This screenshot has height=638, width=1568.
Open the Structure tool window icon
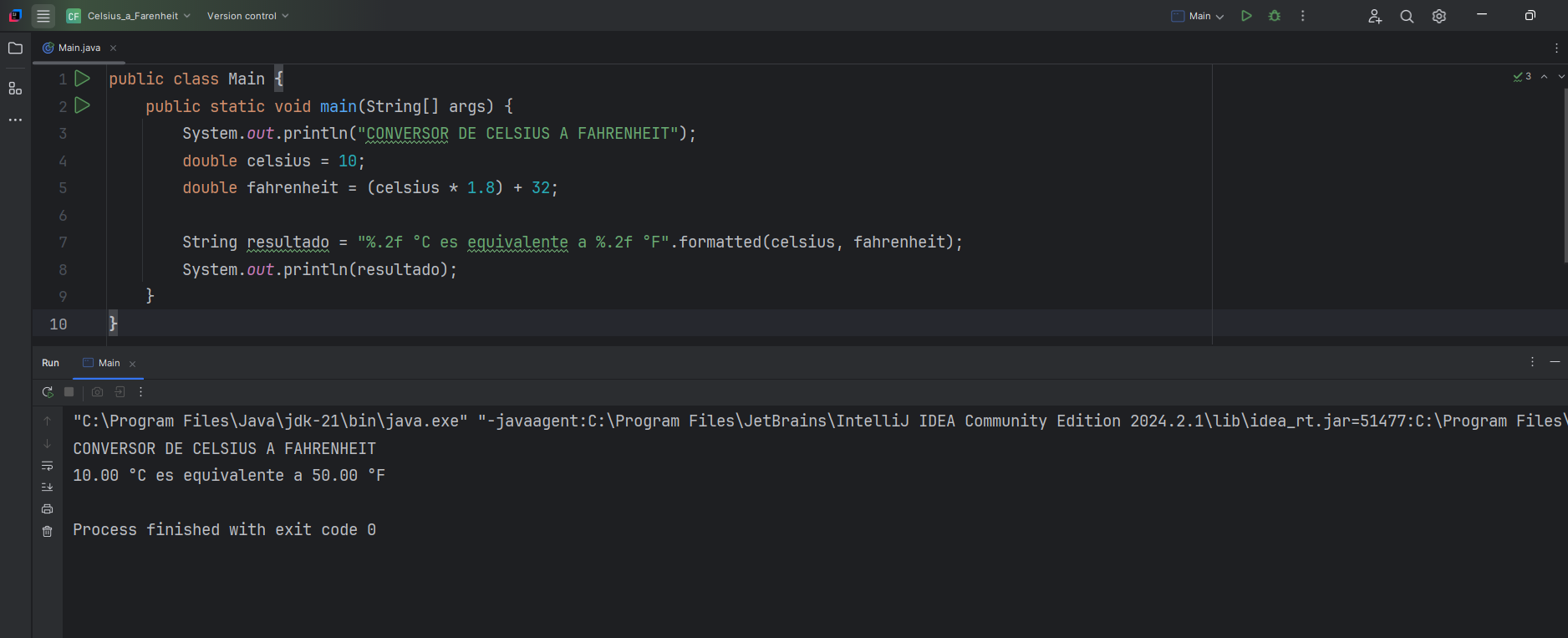15,88
